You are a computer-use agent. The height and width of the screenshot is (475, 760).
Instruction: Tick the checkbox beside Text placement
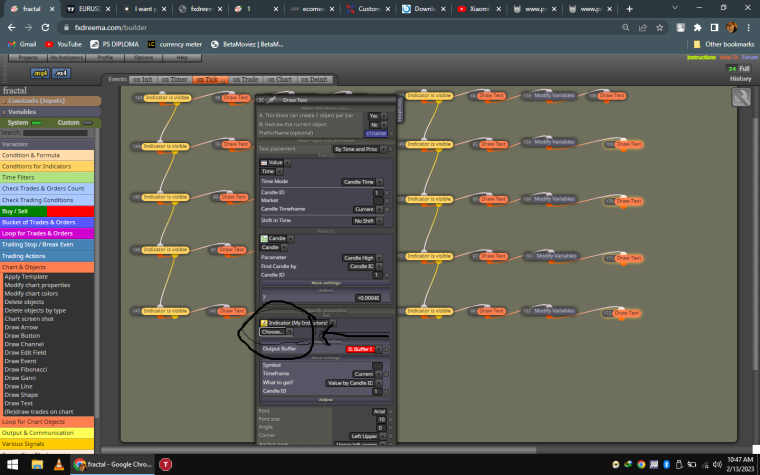pos(391,149)
